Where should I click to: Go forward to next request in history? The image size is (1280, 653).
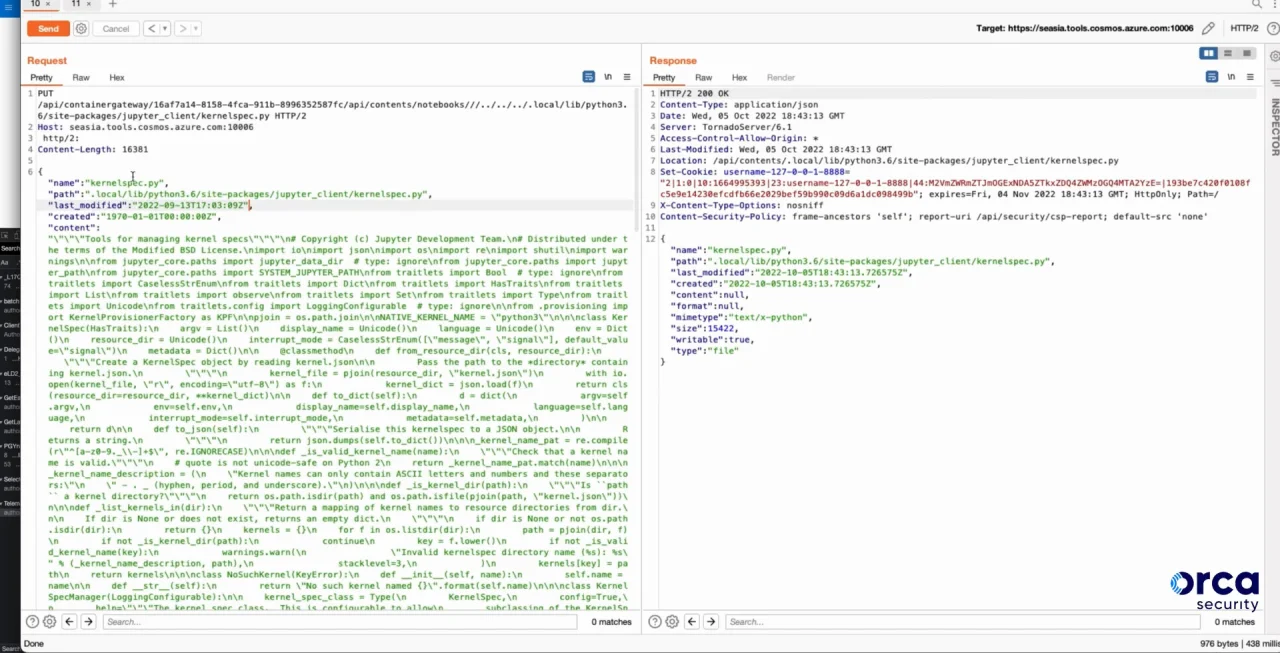[182, 29]
